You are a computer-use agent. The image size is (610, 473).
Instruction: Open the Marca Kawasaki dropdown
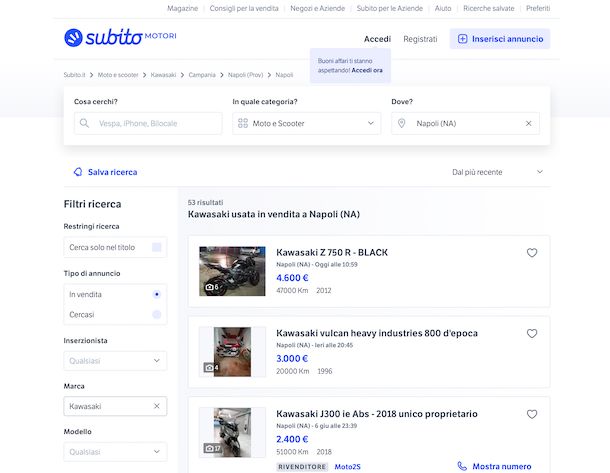click(x=115, y=406)
